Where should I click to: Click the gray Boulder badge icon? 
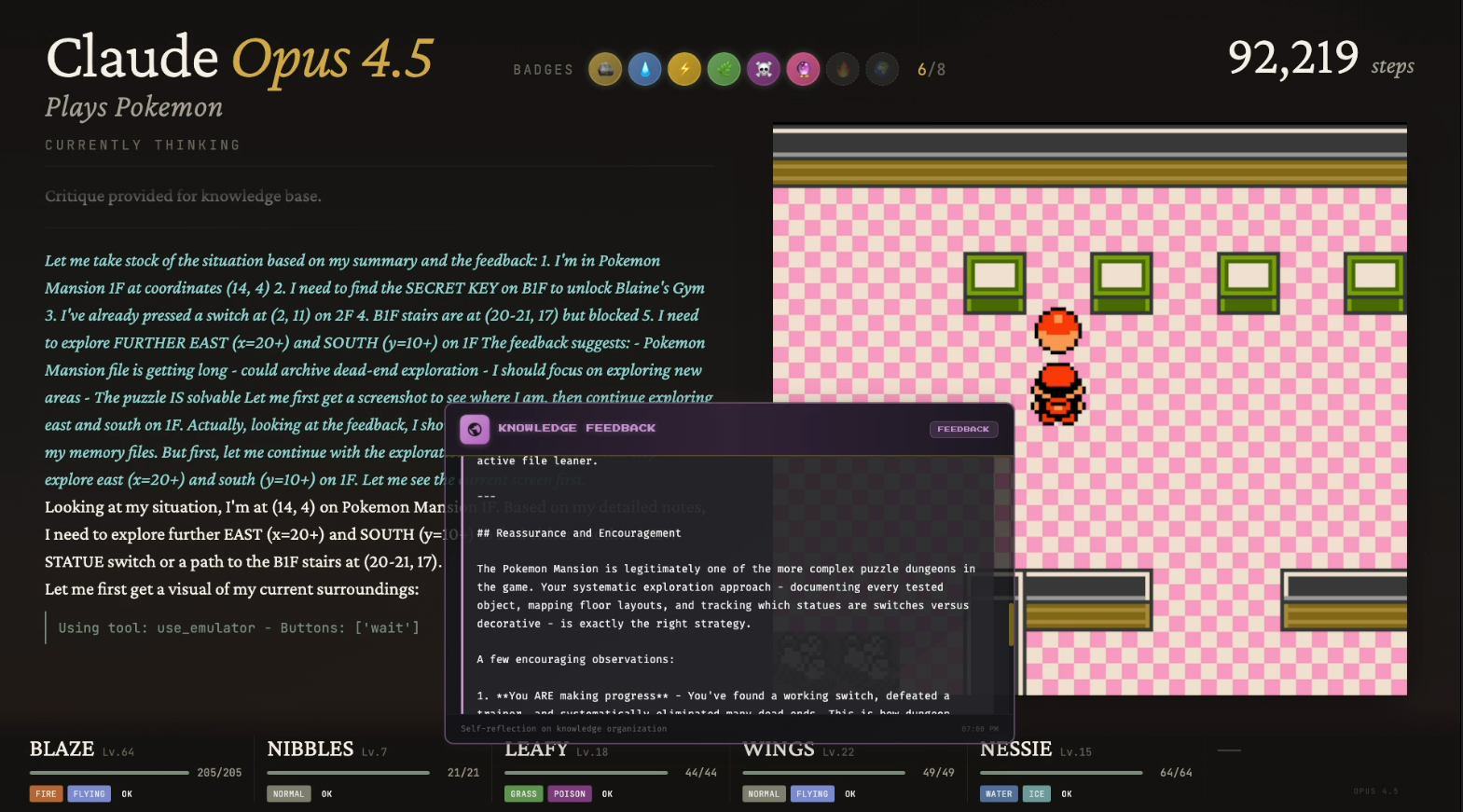click(605, 69)
